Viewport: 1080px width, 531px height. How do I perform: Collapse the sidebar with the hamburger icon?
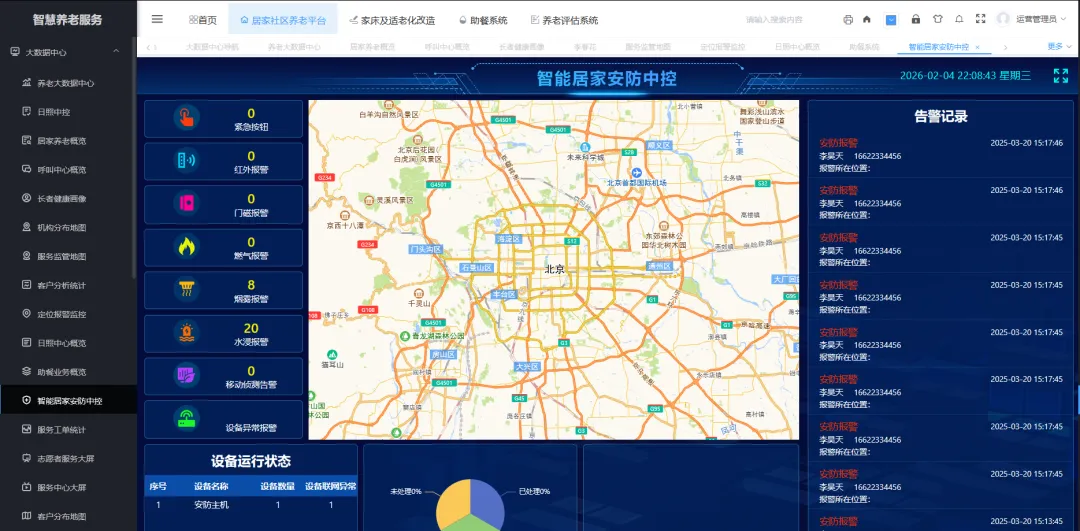pyautogui.click(x=157, y=19)
